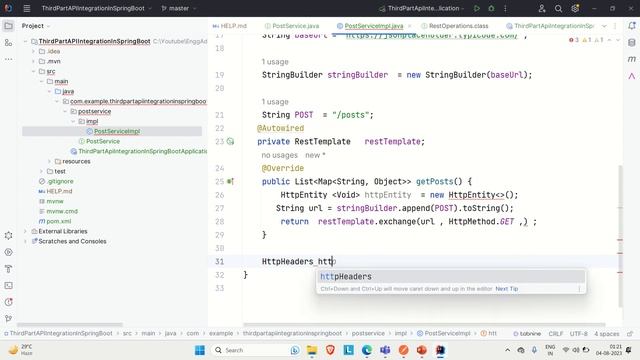Screen dimensions: 640x360
Task: Open the Problems tool window icon
Action: pos(8,302)
